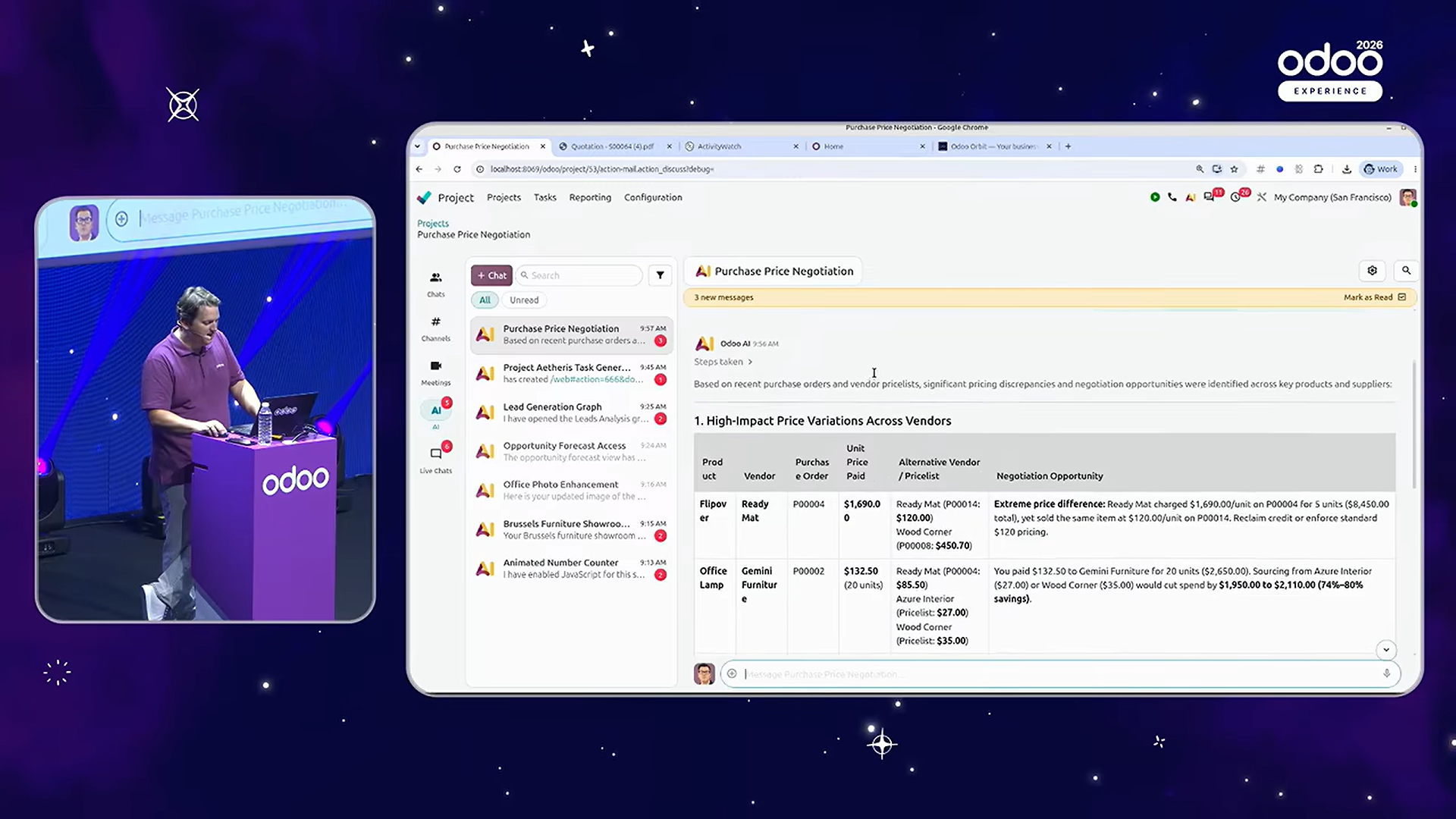Open the Reporting menu
Screen dimensions: 1456x819
(x=590, y=197)
